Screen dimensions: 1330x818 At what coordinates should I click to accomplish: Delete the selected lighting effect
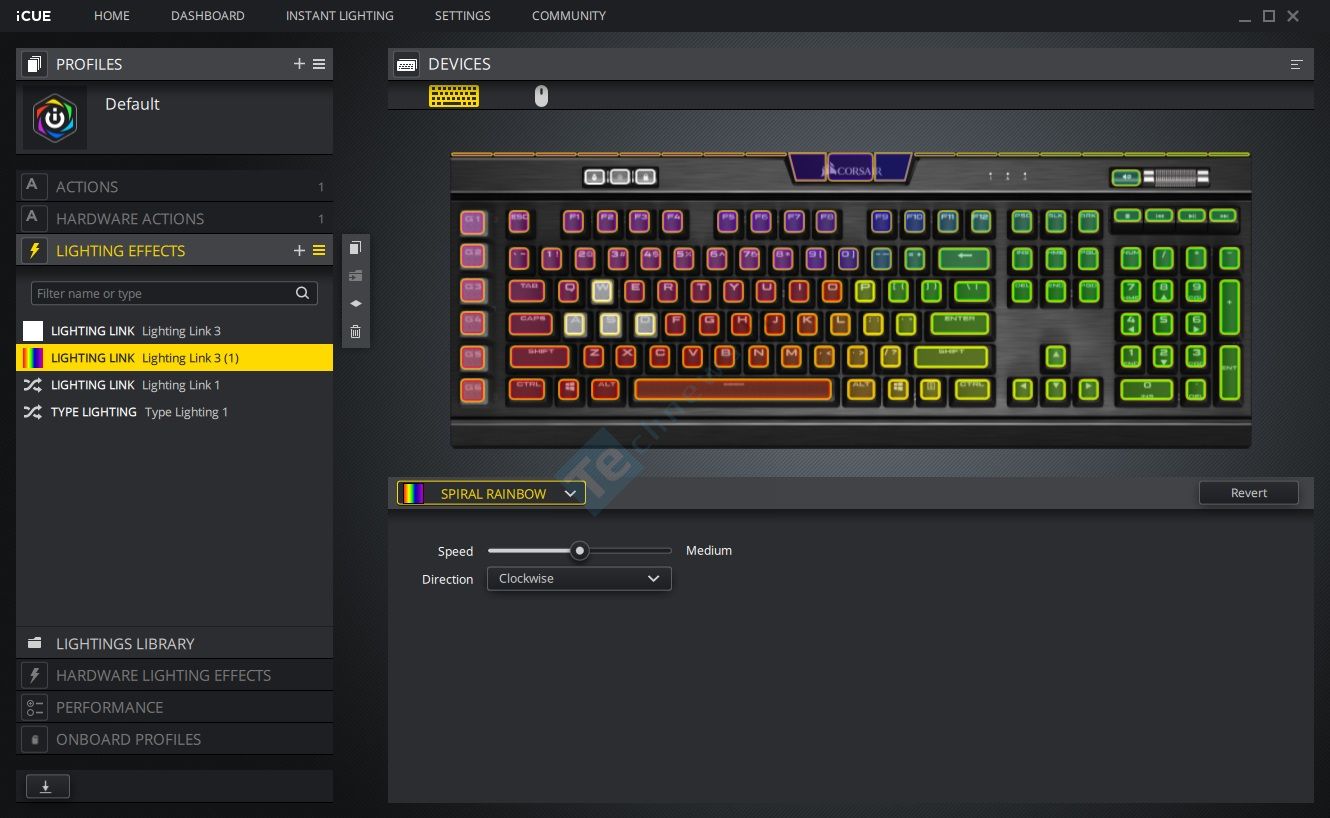point(355,332)
